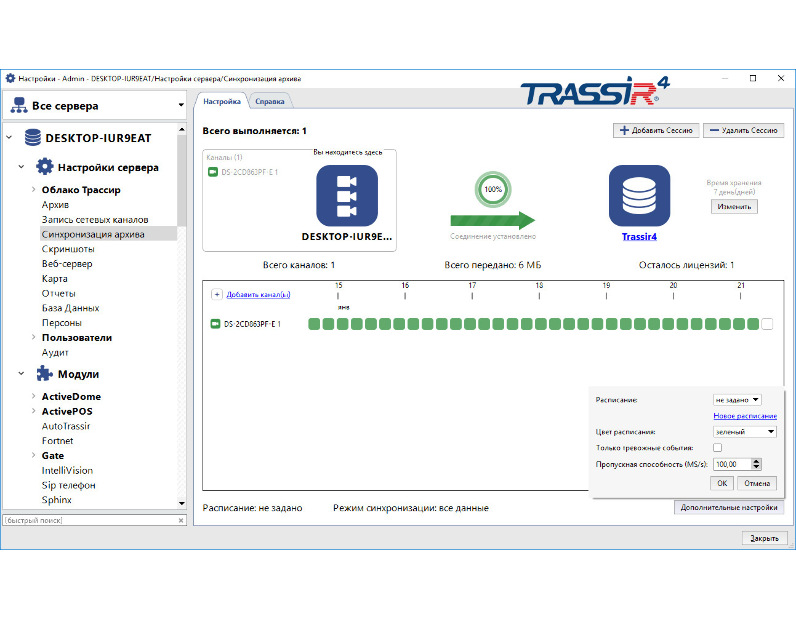Confirm with the OK button
796x620 pixels.
coord(722,483)
